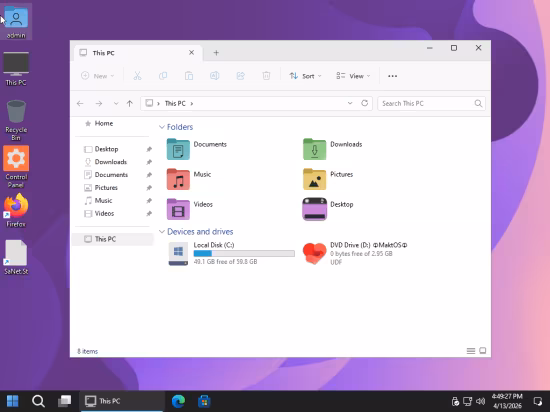Select Local Disk (C:) drive icon
The height and width of the screenshot is (412, 550).
point(178,254)
